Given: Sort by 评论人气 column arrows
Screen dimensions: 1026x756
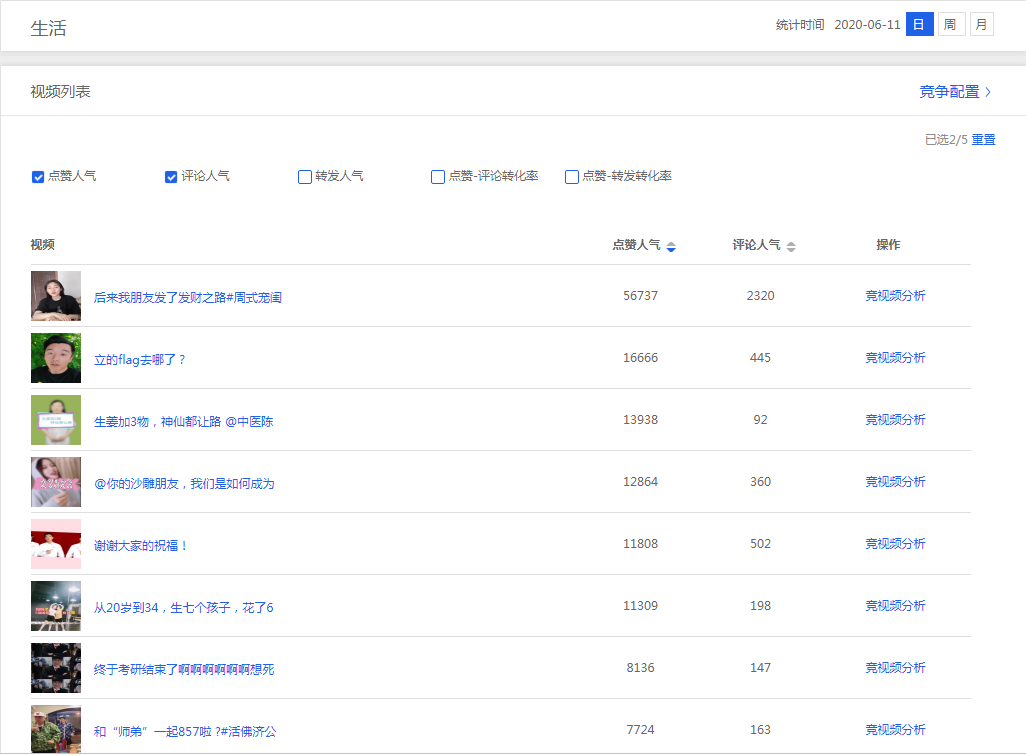Looking at the screenshot, I should click(791, 247).
